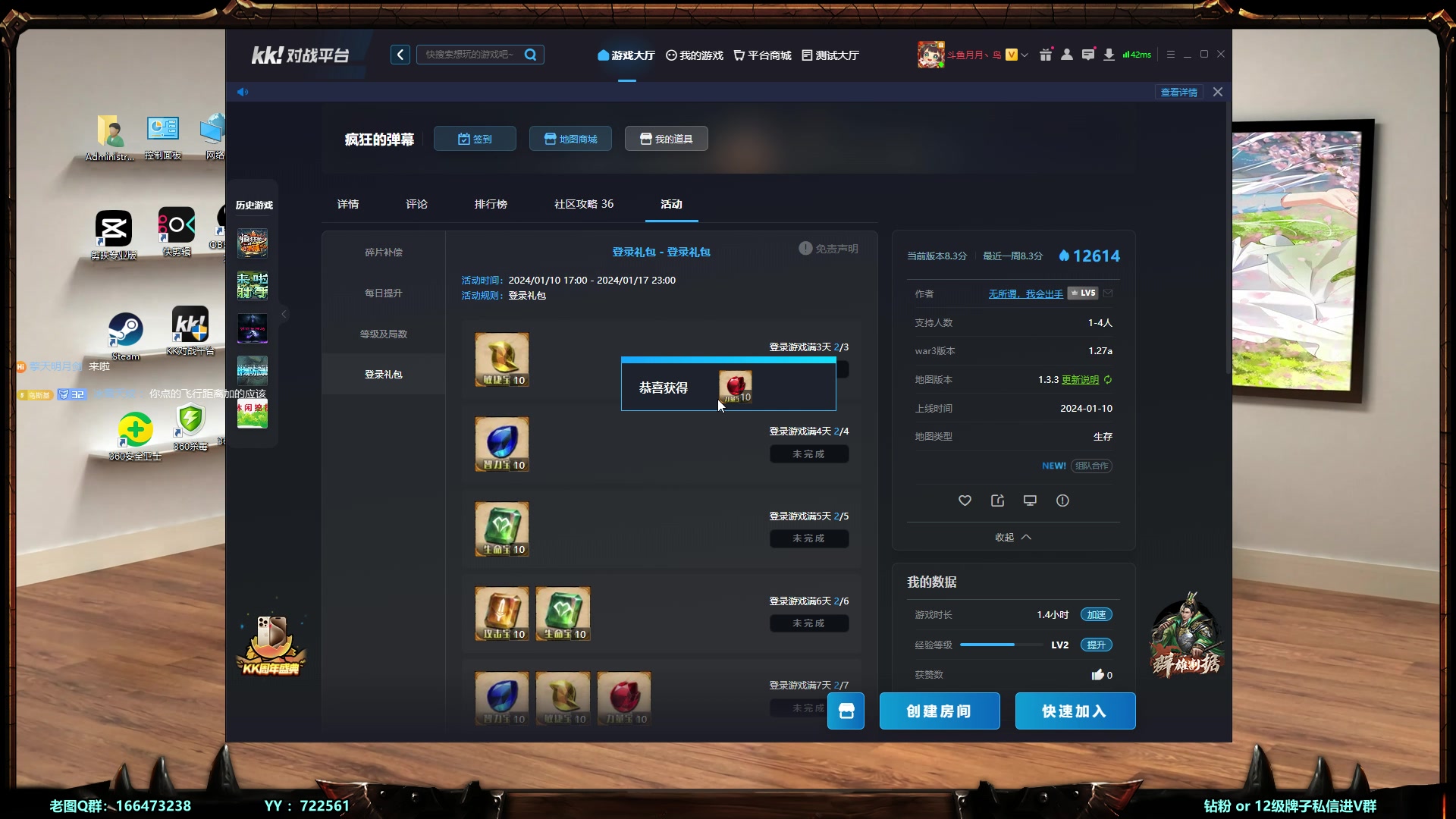Click in the game search field
Viewport: 1456px width, 819px height.
[470, 55]
